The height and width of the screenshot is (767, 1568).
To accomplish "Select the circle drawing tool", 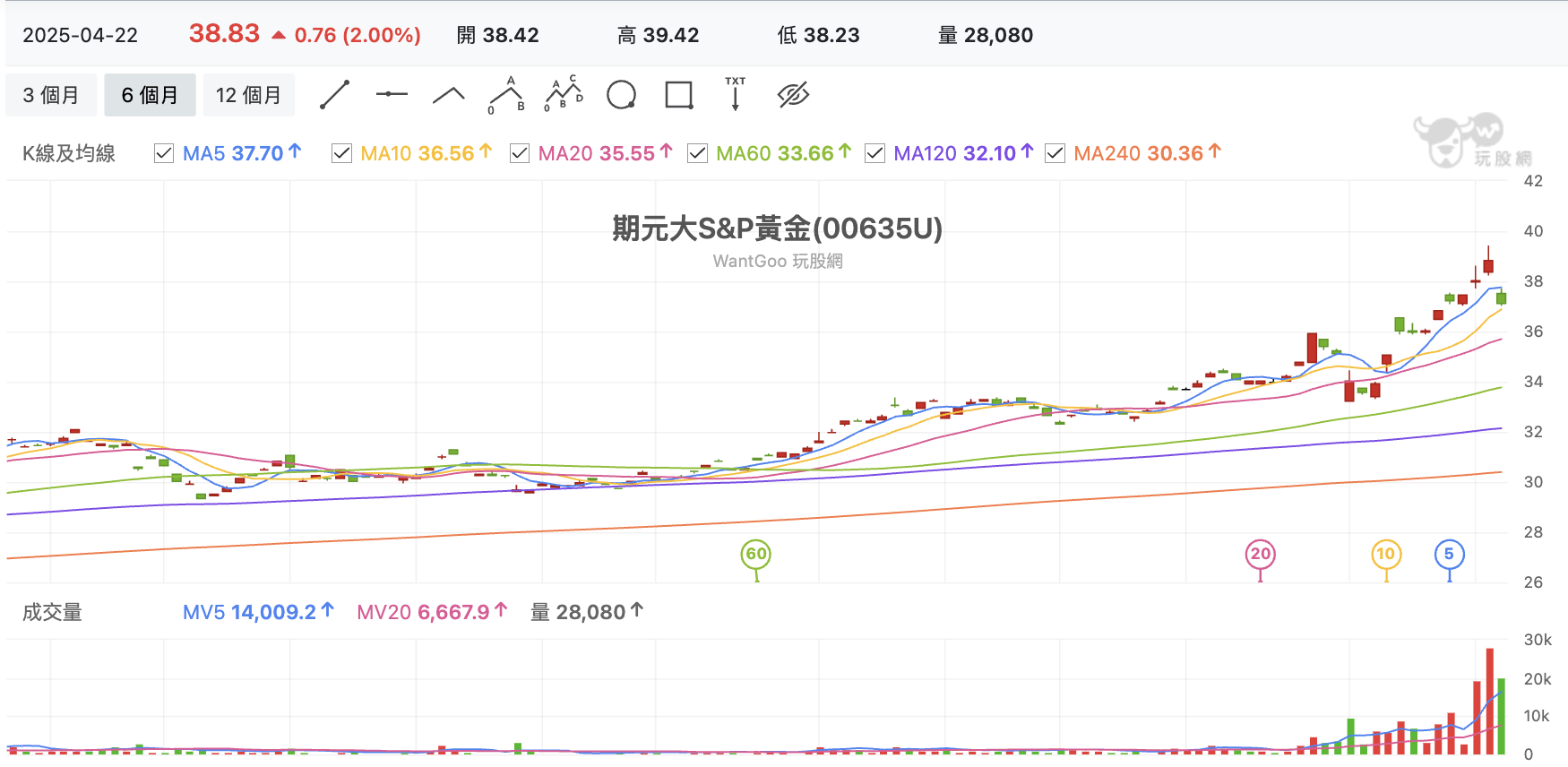I will pos(621,95).
